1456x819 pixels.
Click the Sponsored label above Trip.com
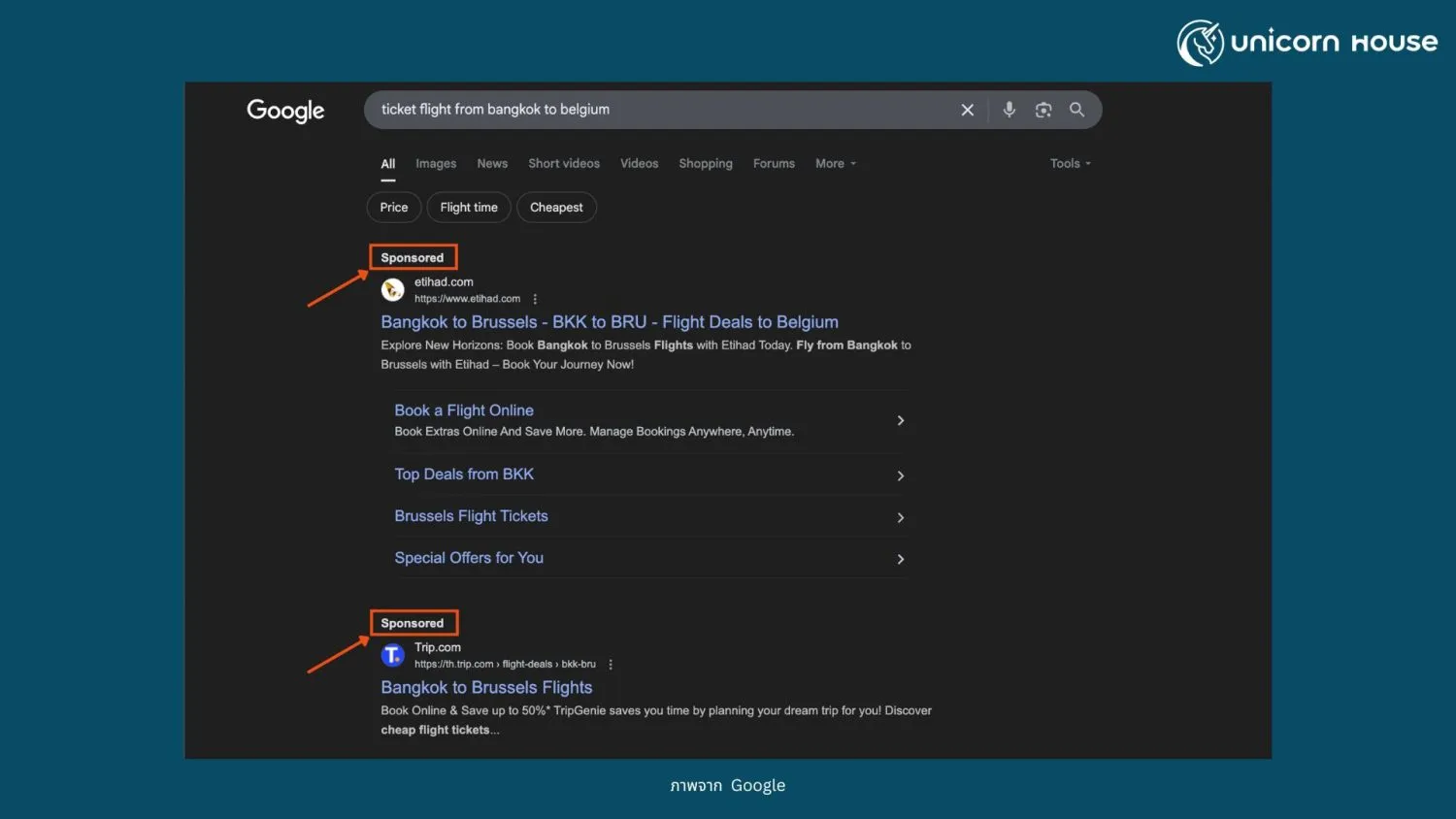click(413, 624)
